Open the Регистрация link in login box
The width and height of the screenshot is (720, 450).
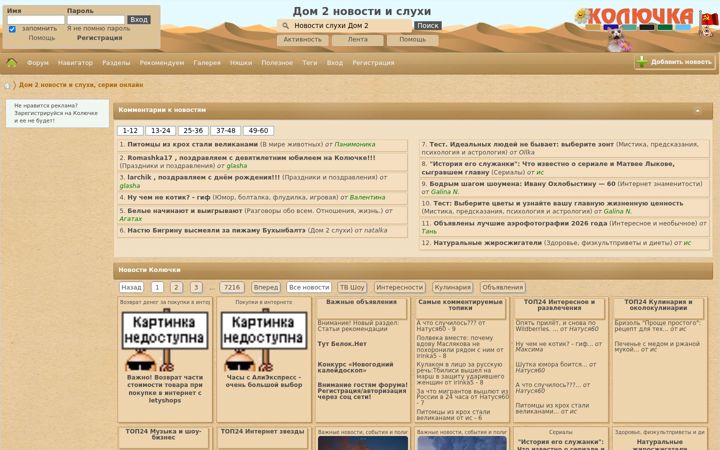[x=100, y=38]
